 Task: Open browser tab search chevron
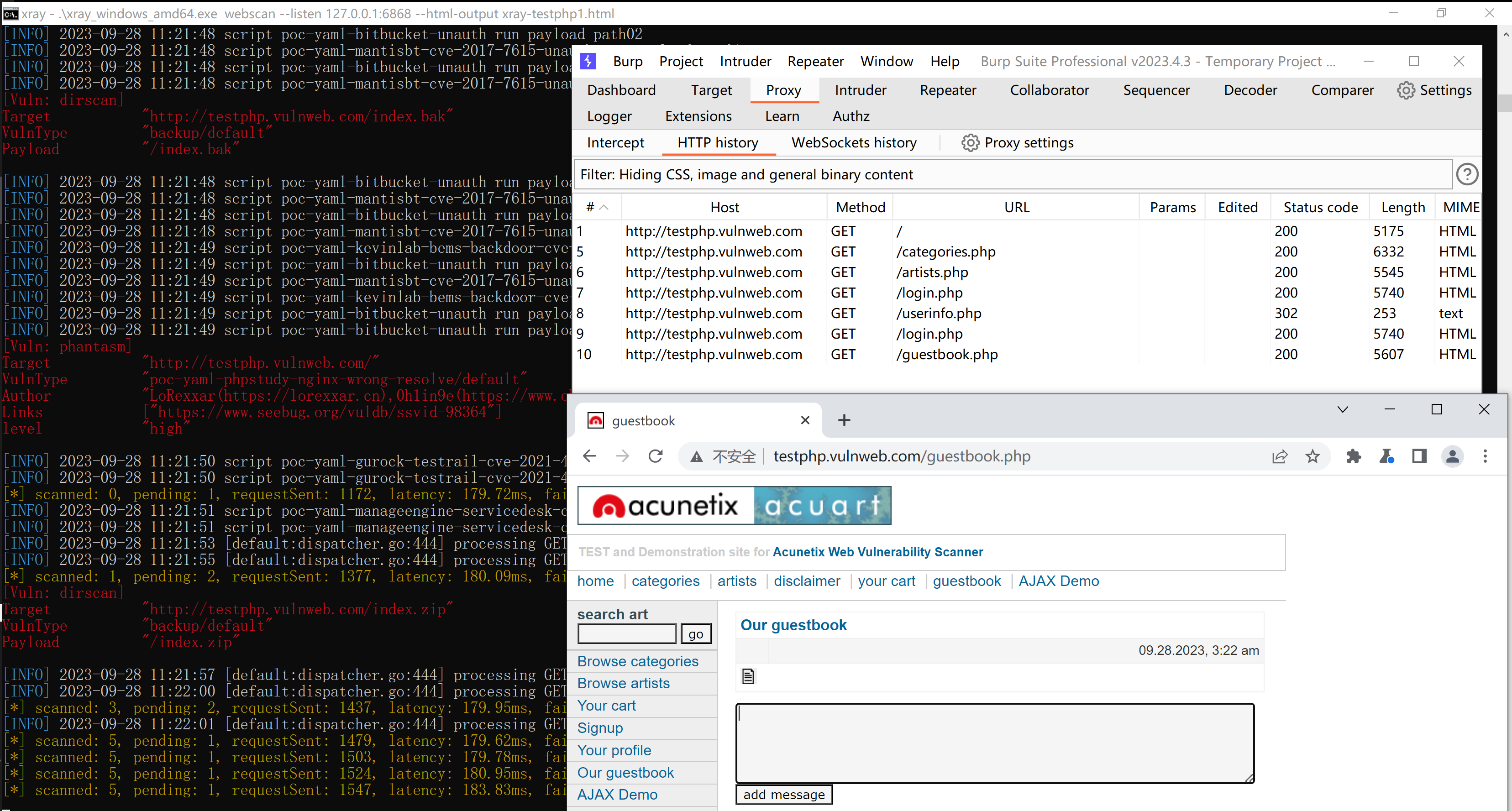pos(1342,409)
